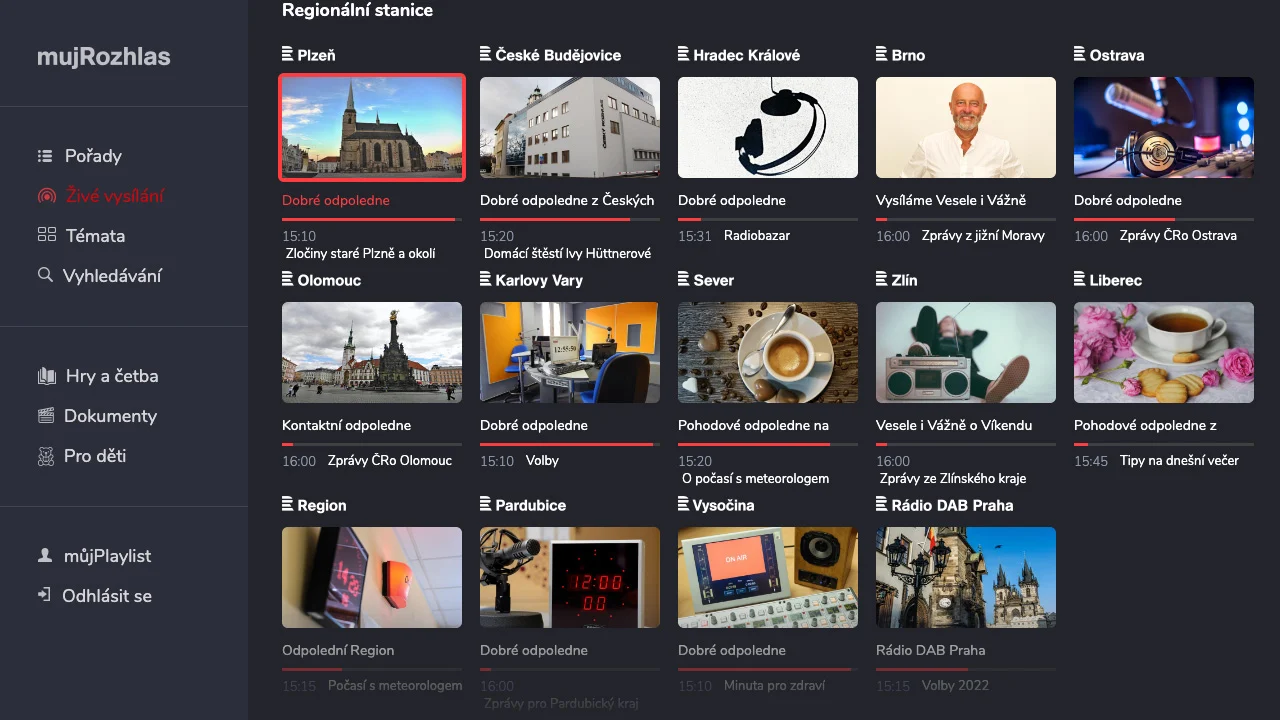Select Pořady in the sidebar menu

92,156
